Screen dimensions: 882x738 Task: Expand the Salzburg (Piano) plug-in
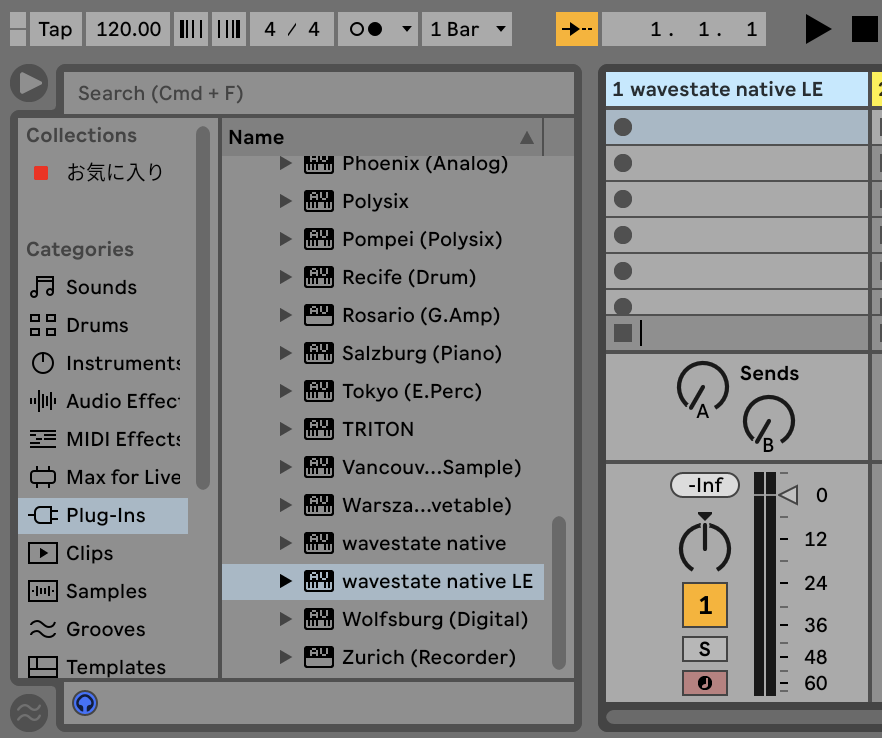pos(286,353)
